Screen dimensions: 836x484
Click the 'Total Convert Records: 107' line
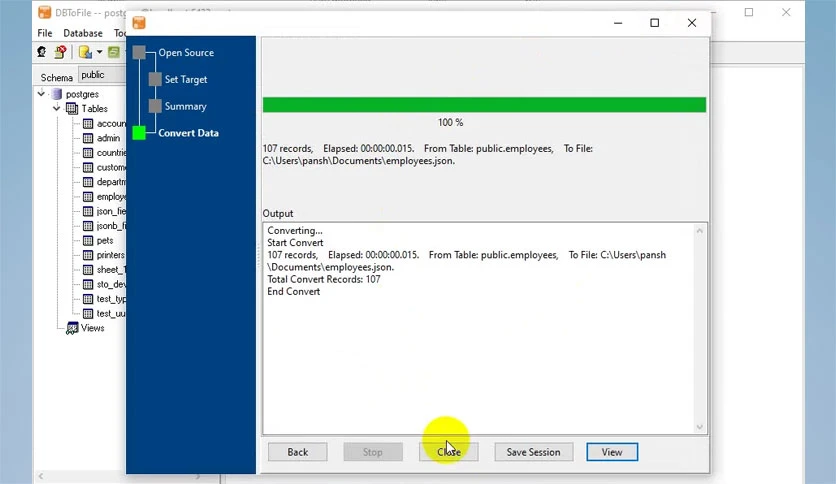pyautogui.click(x=324, y=279)
